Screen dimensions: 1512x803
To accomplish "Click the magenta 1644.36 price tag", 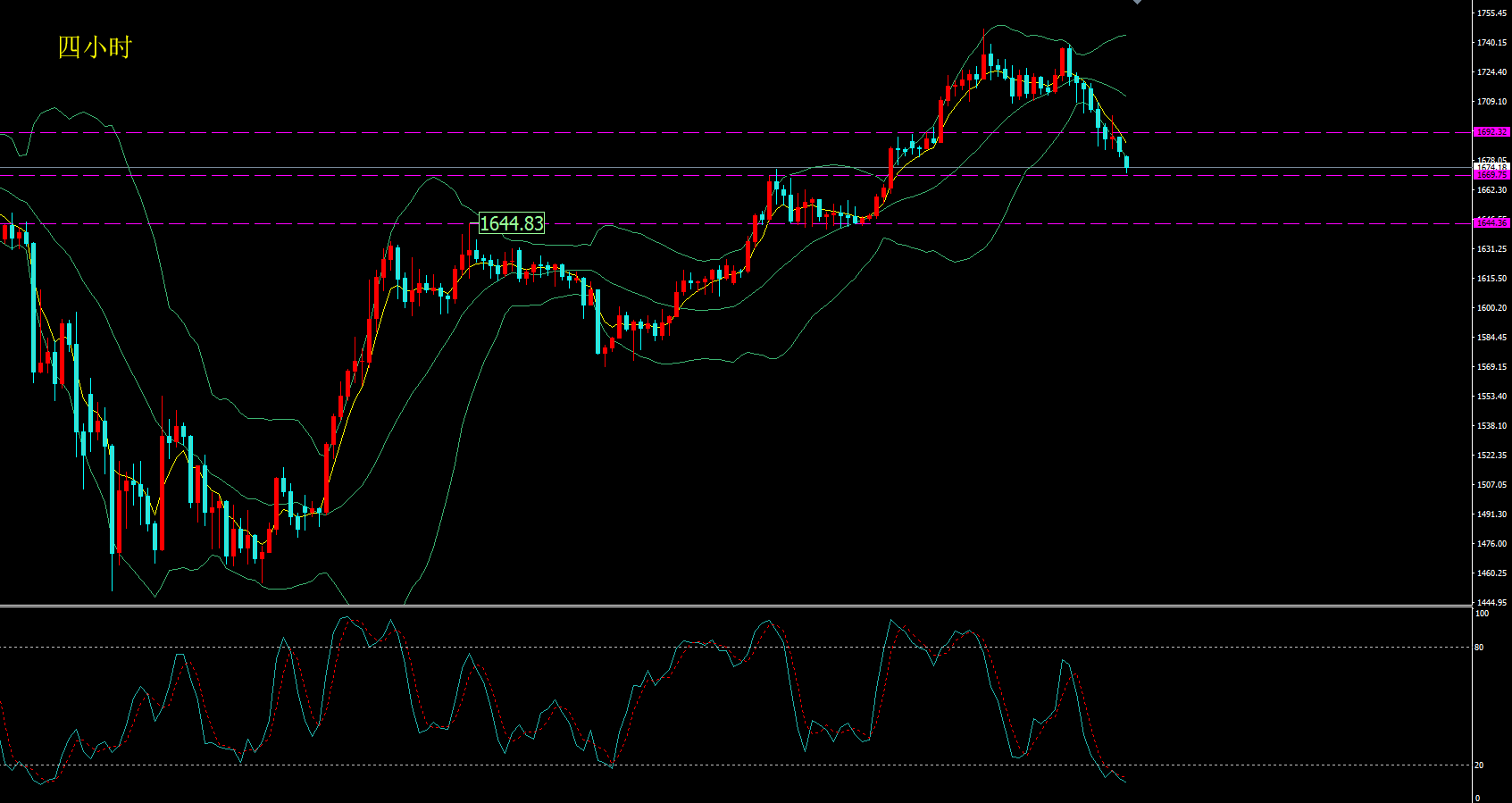I will (x=1491, y=222).
